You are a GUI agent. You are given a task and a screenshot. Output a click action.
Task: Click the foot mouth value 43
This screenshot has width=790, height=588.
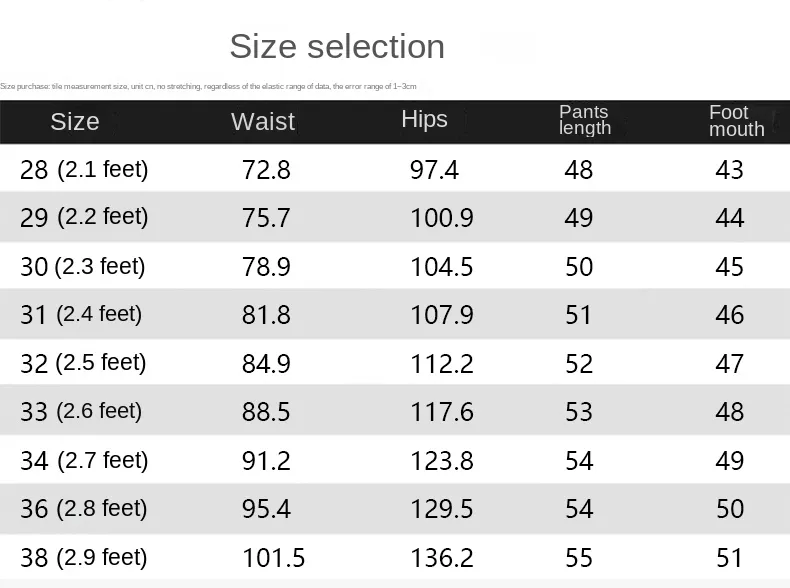(x=729, y=170)
